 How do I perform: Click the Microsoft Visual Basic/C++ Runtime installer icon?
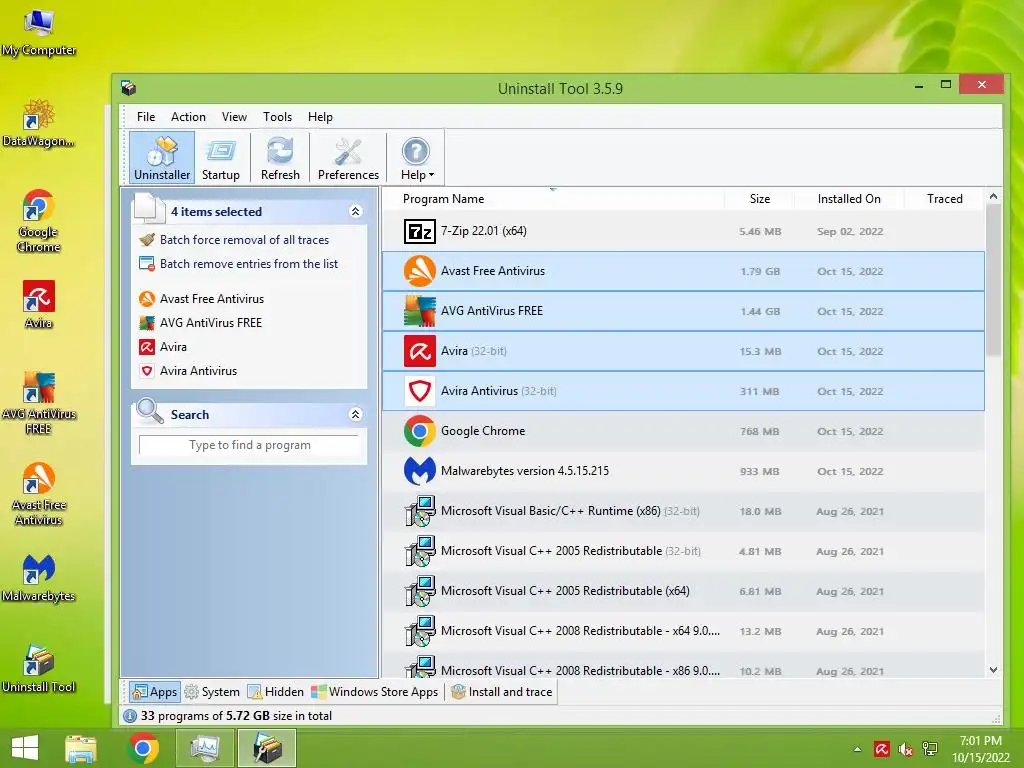[419, 511]
